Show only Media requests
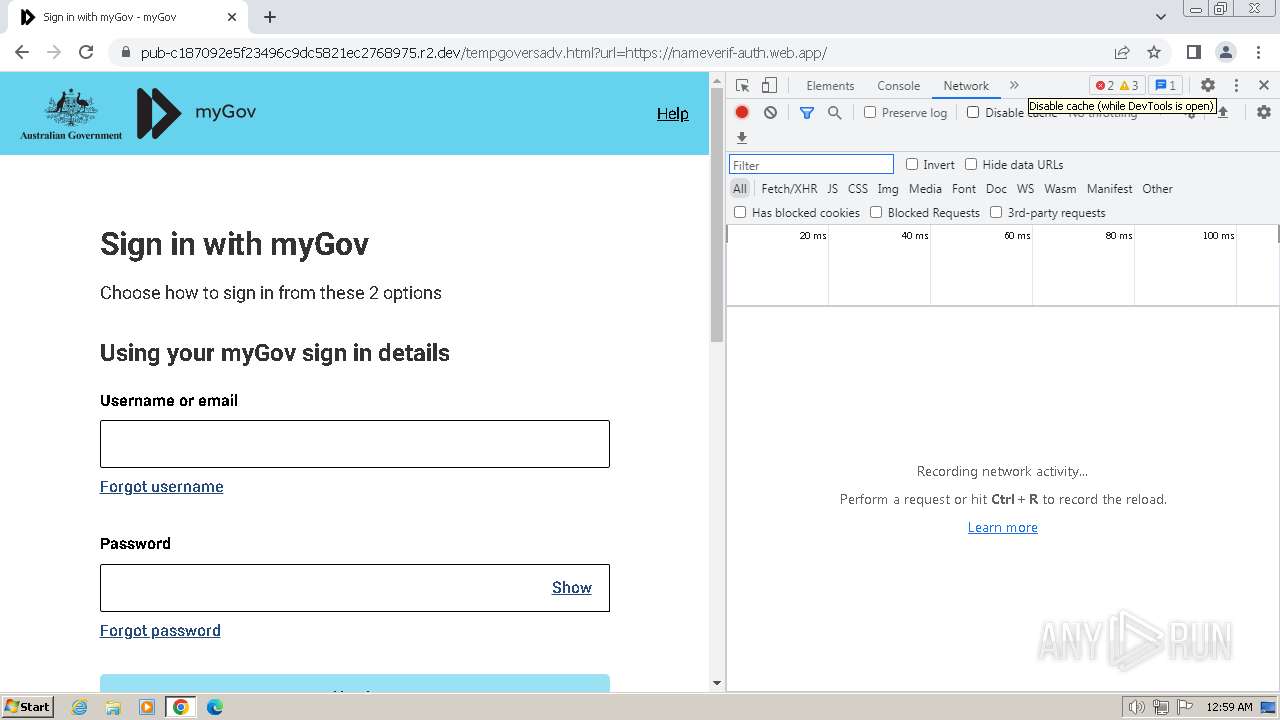 (x=925, y=189)
